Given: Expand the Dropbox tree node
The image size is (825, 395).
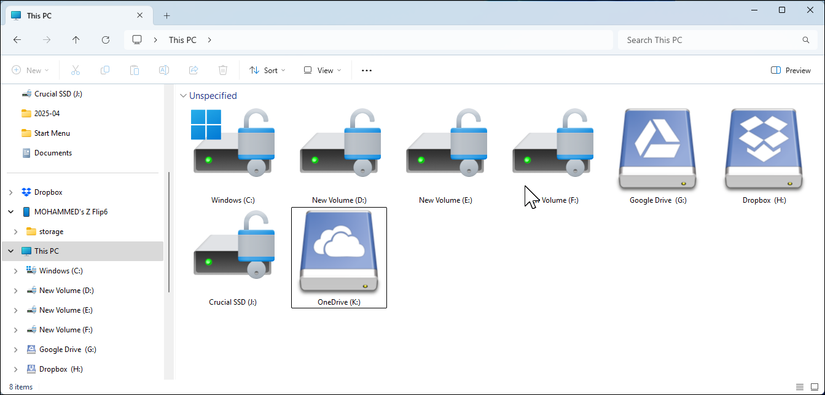Looking at the screenshot, I should pyautogui.click(x=11, y=193).
